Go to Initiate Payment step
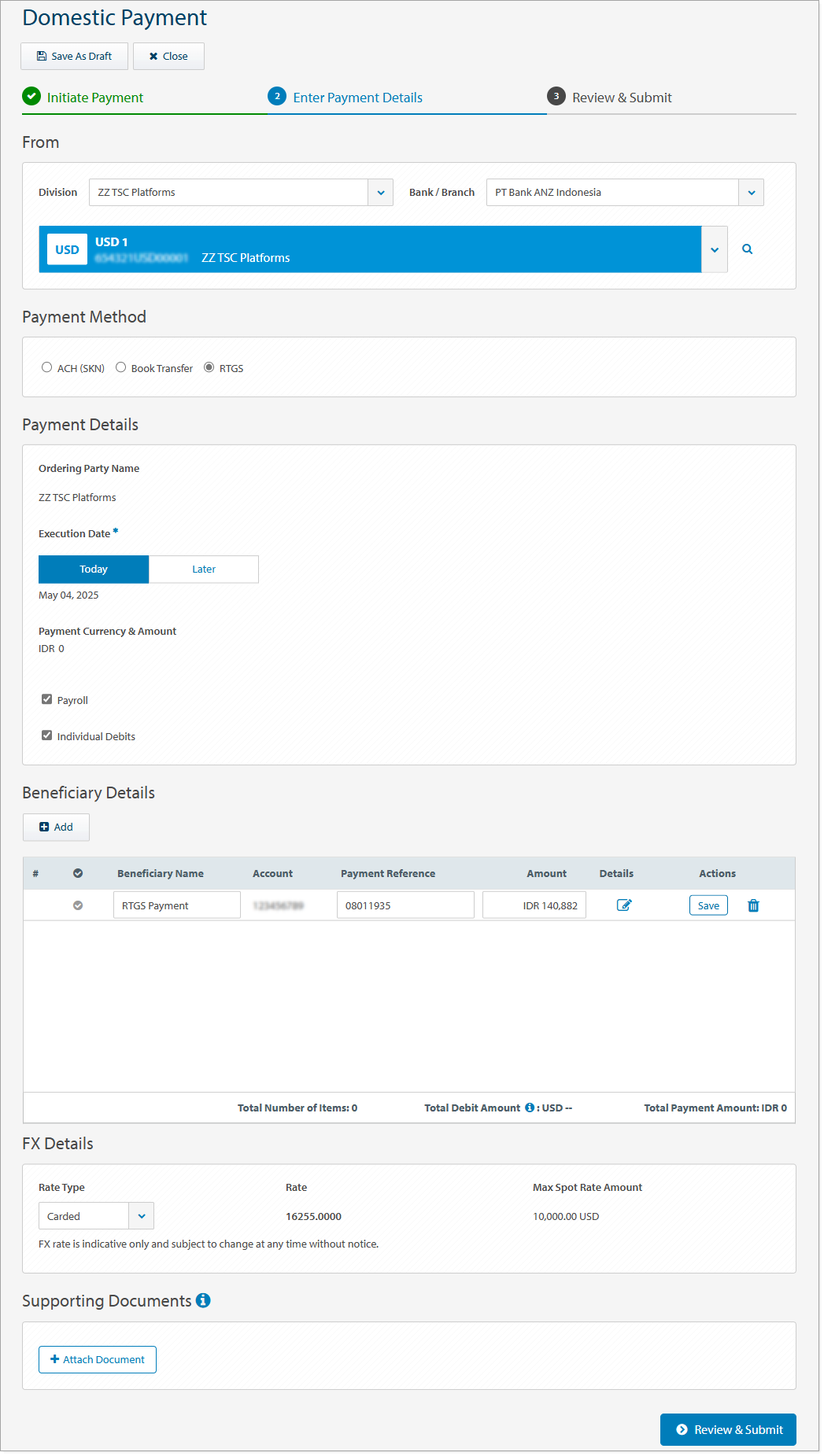Image resolution: width=824 pixels, height=1456 pixels. [94, 98]
